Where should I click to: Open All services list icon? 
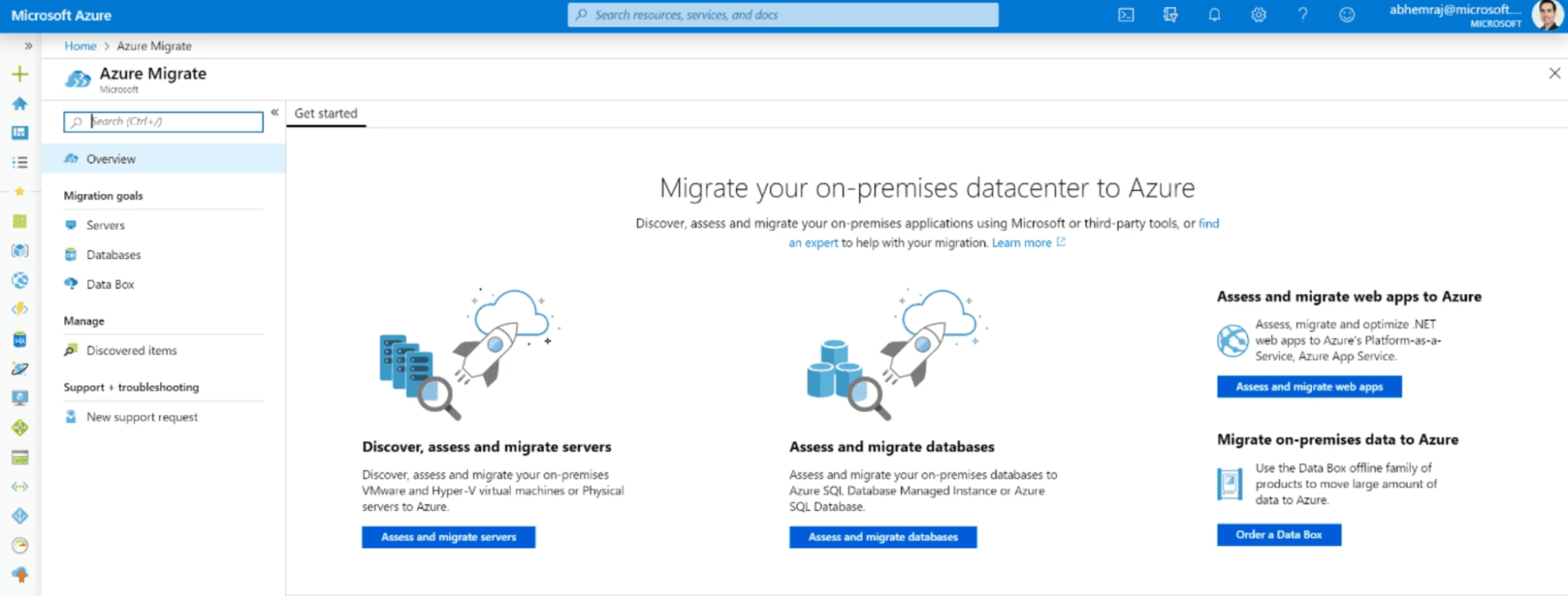click(x=20, y=162)
